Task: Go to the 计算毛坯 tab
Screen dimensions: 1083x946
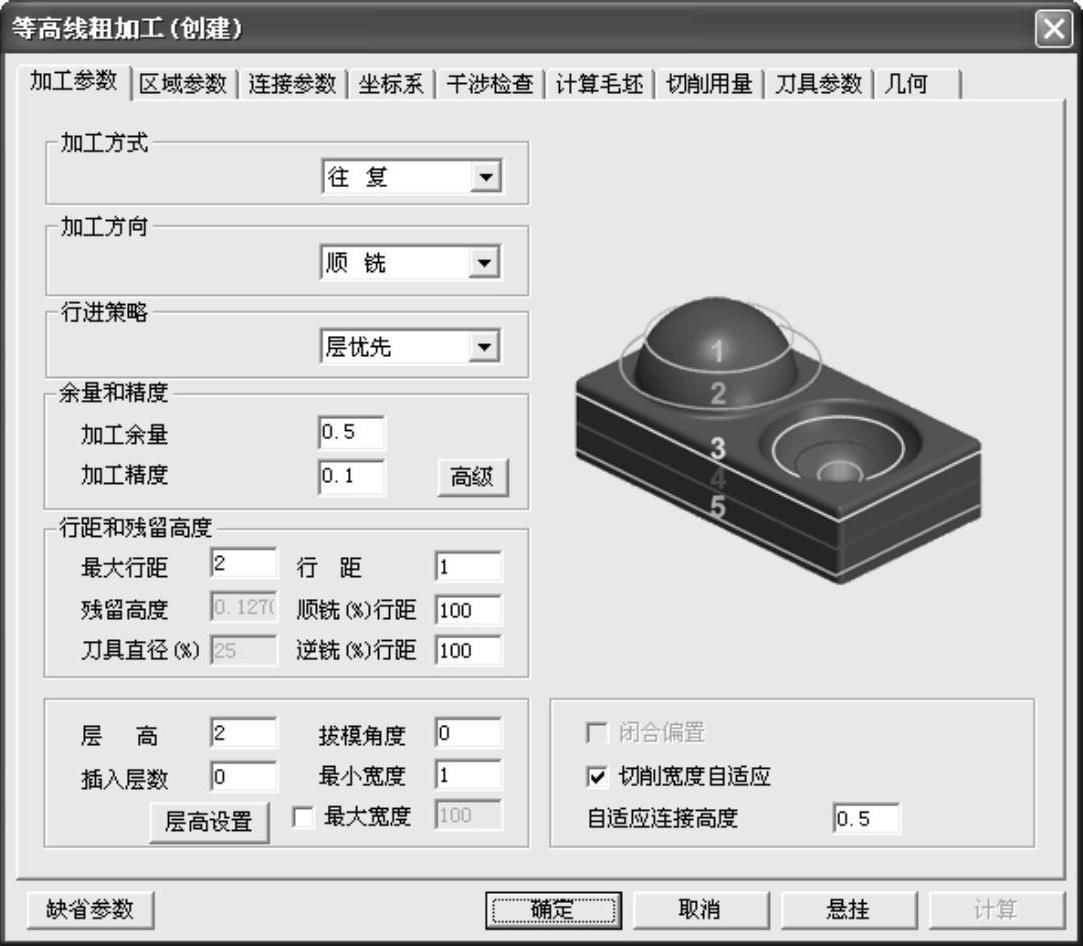Action: click(599, 84)
